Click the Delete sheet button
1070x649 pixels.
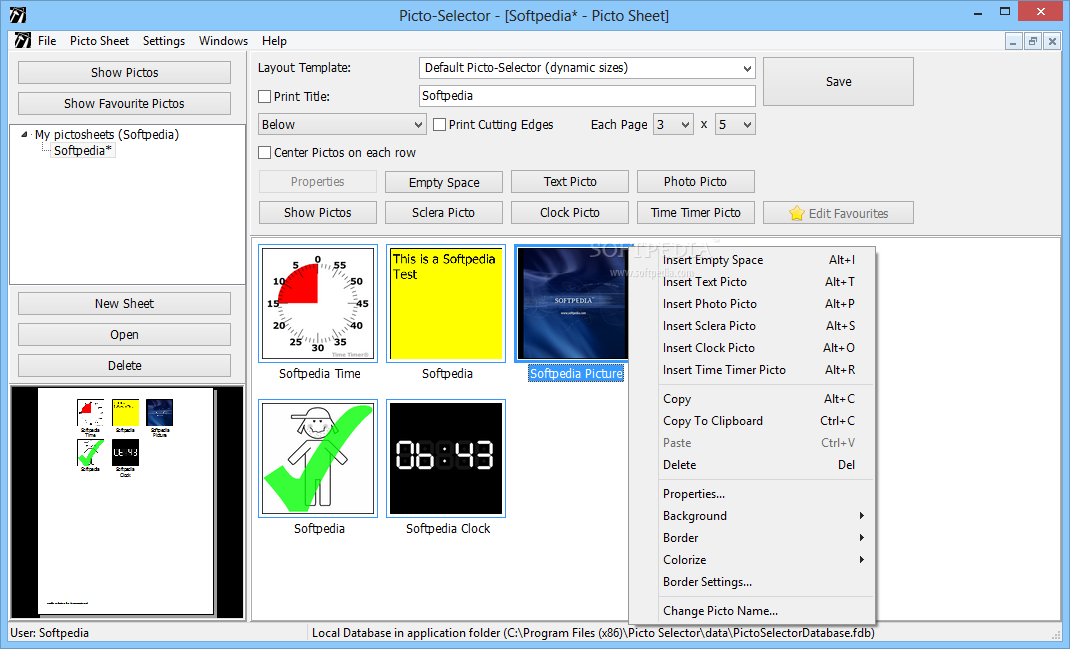tap(124, 366)
